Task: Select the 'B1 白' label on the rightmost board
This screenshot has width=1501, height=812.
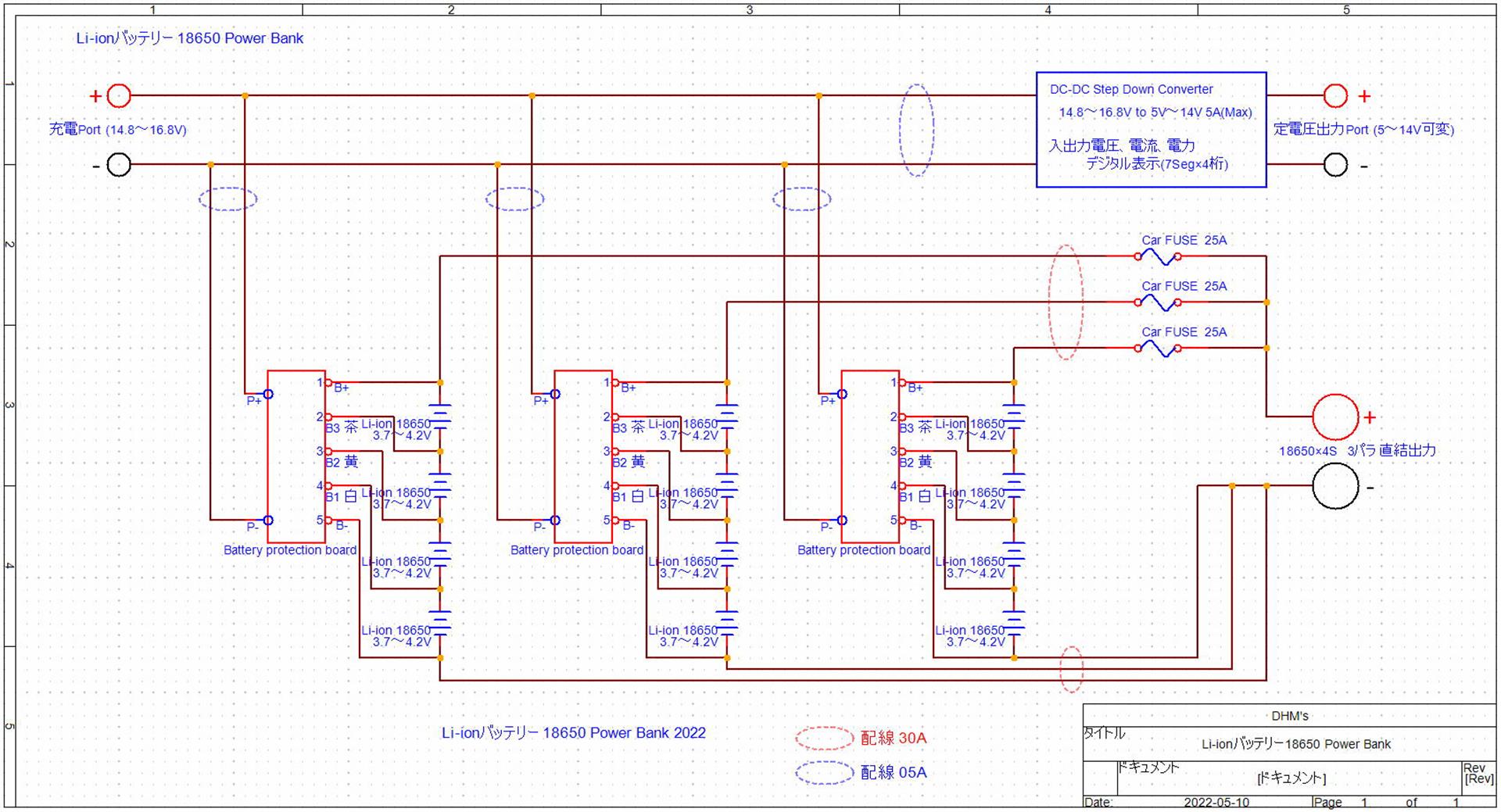Action: [915, 496]
